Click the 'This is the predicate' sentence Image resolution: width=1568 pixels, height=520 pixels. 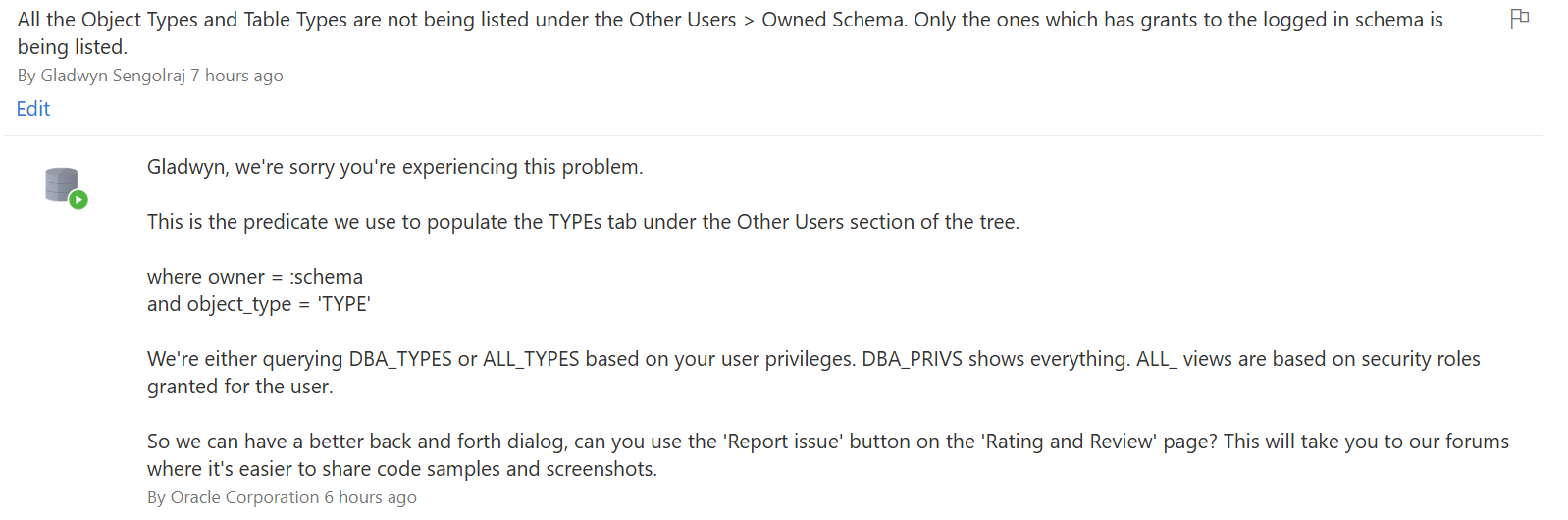tap(583, 222)
